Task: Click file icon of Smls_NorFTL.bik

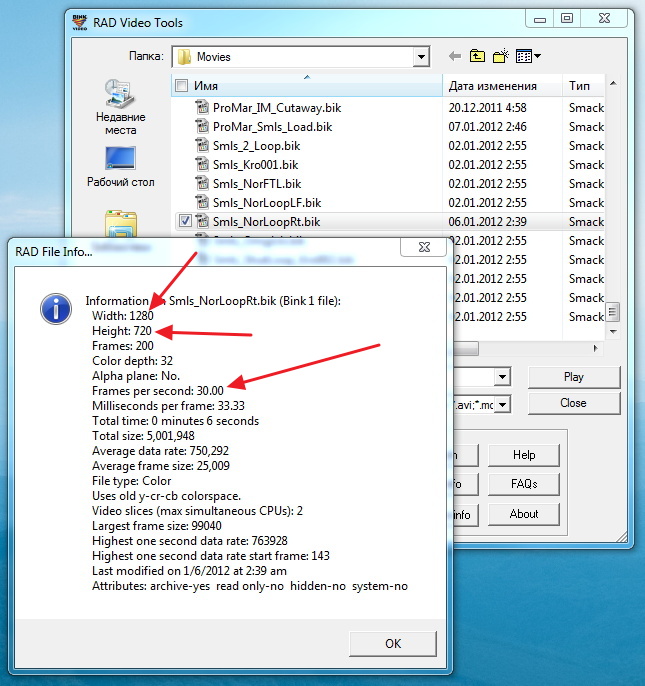Action: 202,183
